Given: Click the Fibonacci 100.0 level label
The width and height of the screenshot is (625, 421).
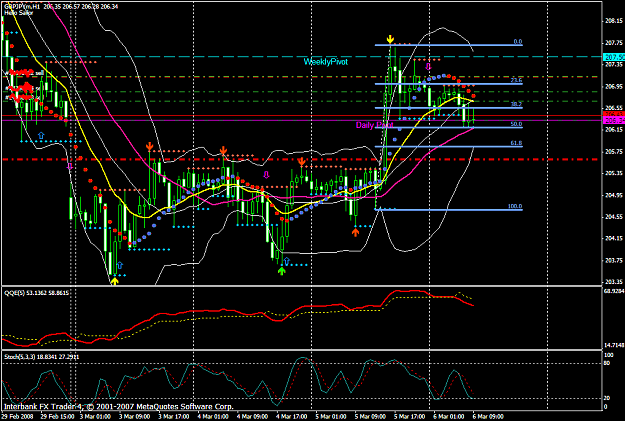Looking at the screenshot, I should click(515, 206).
